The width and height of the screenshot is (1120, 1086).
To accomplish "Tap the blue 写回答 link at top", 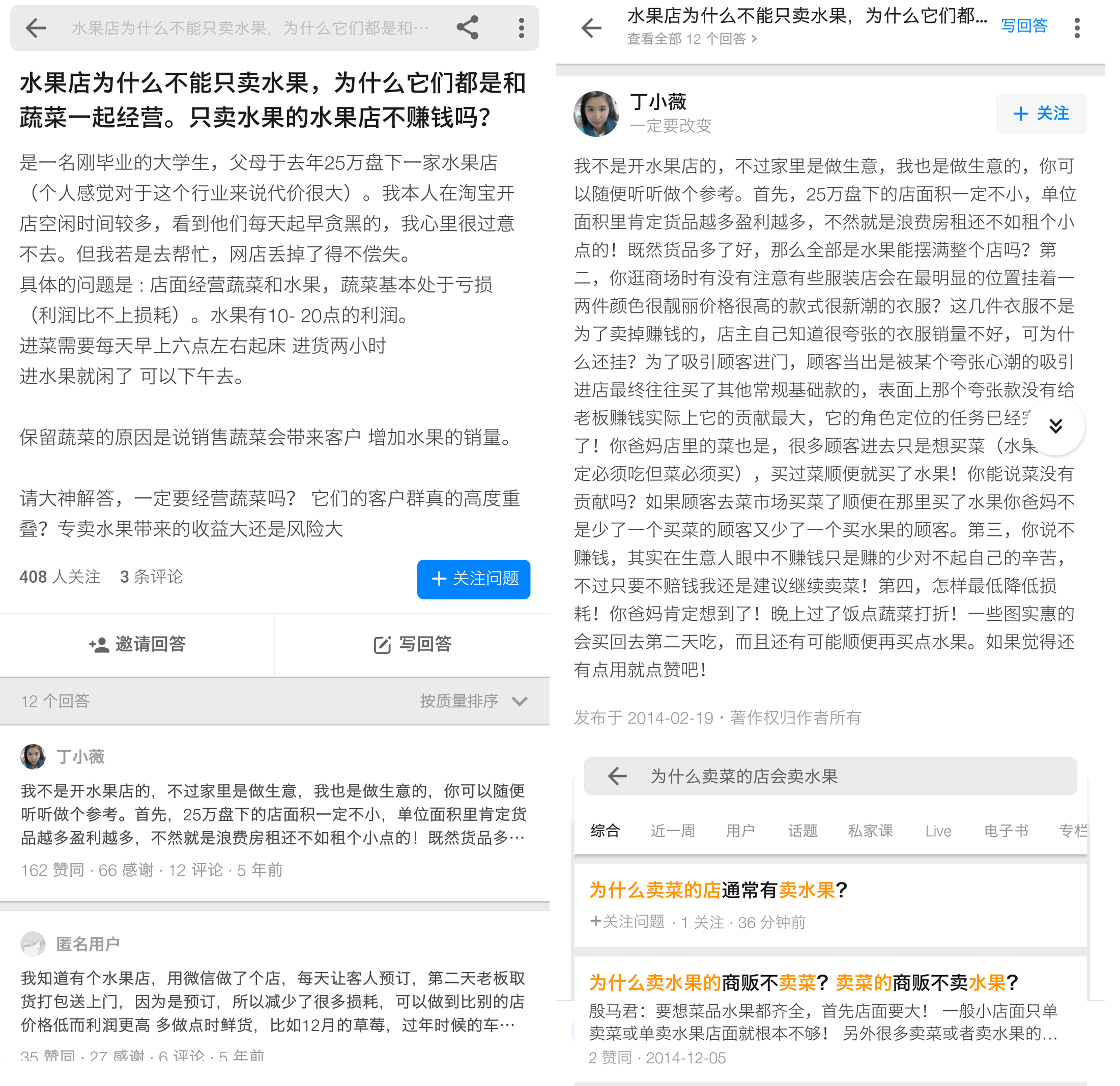I will pos(1023,26).
